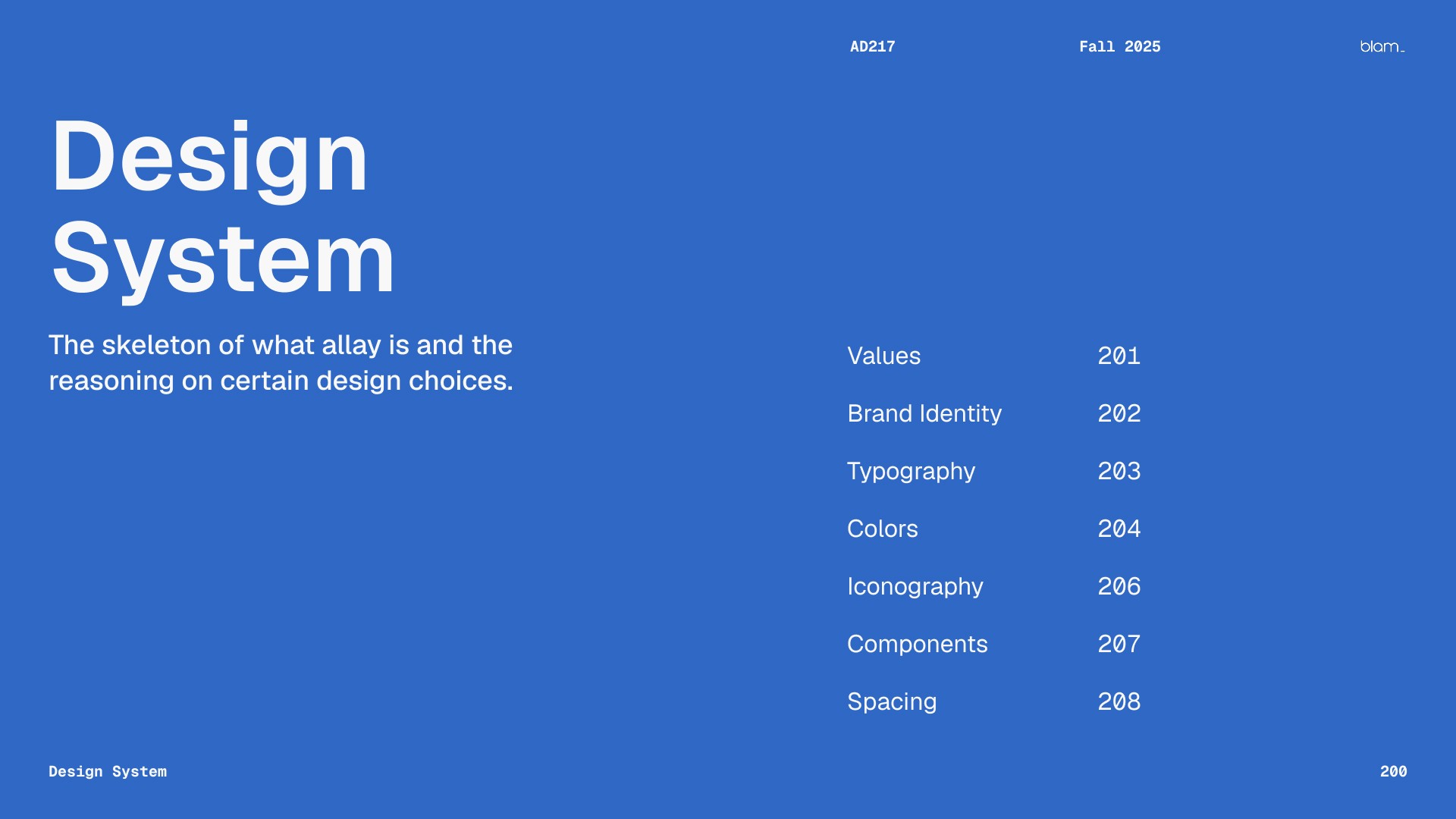Jump to the Iconography entry

(x=915, y=586)
